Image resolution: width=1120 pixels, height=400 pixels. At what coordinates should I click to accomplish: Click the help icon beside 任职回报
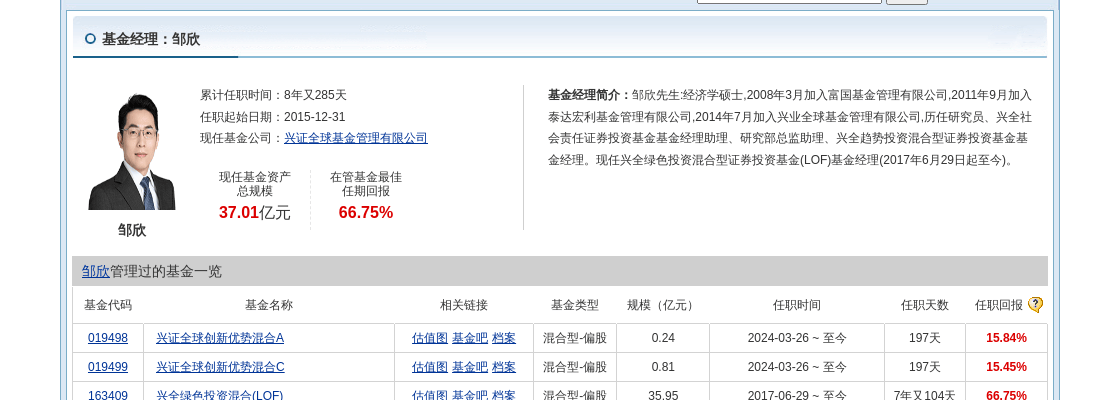[1035, 305]
